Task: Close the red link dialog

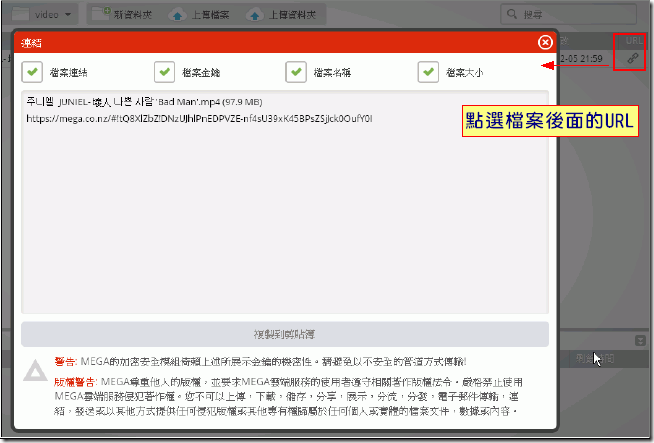Action: pos(545,42)
